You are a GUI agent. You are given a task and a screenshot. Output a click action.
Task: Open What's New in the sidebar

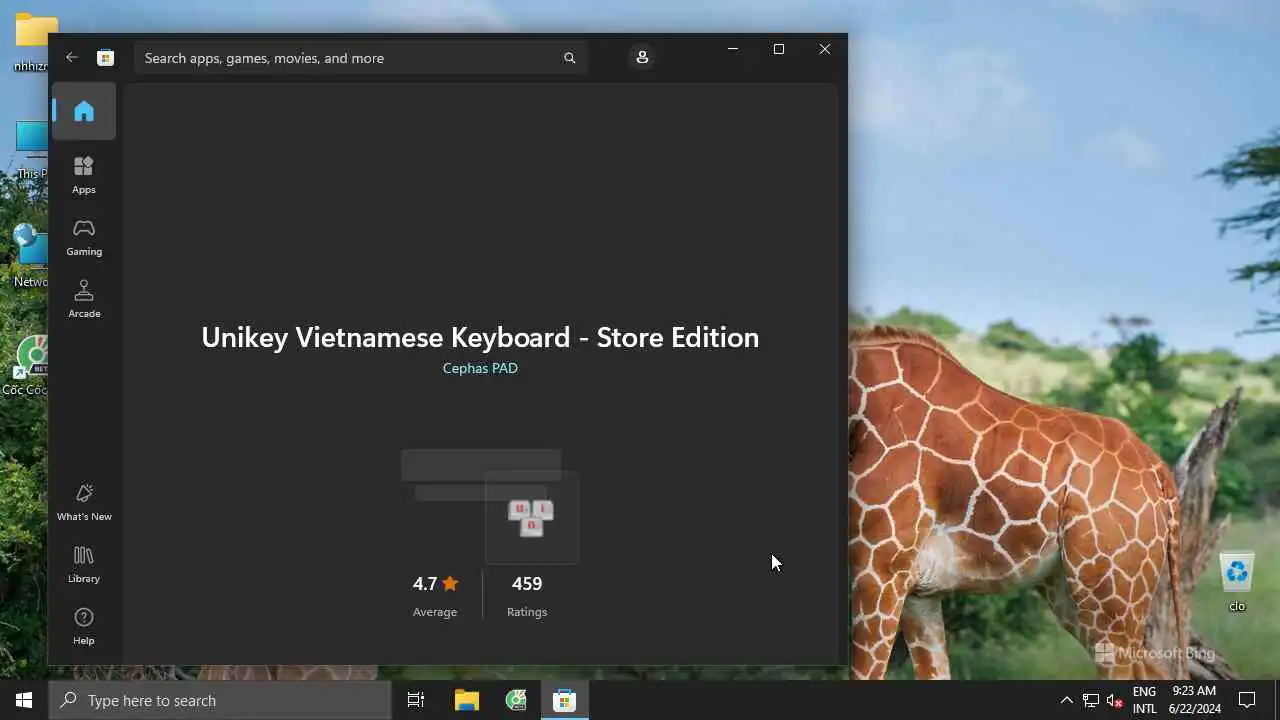pos(84,502)
